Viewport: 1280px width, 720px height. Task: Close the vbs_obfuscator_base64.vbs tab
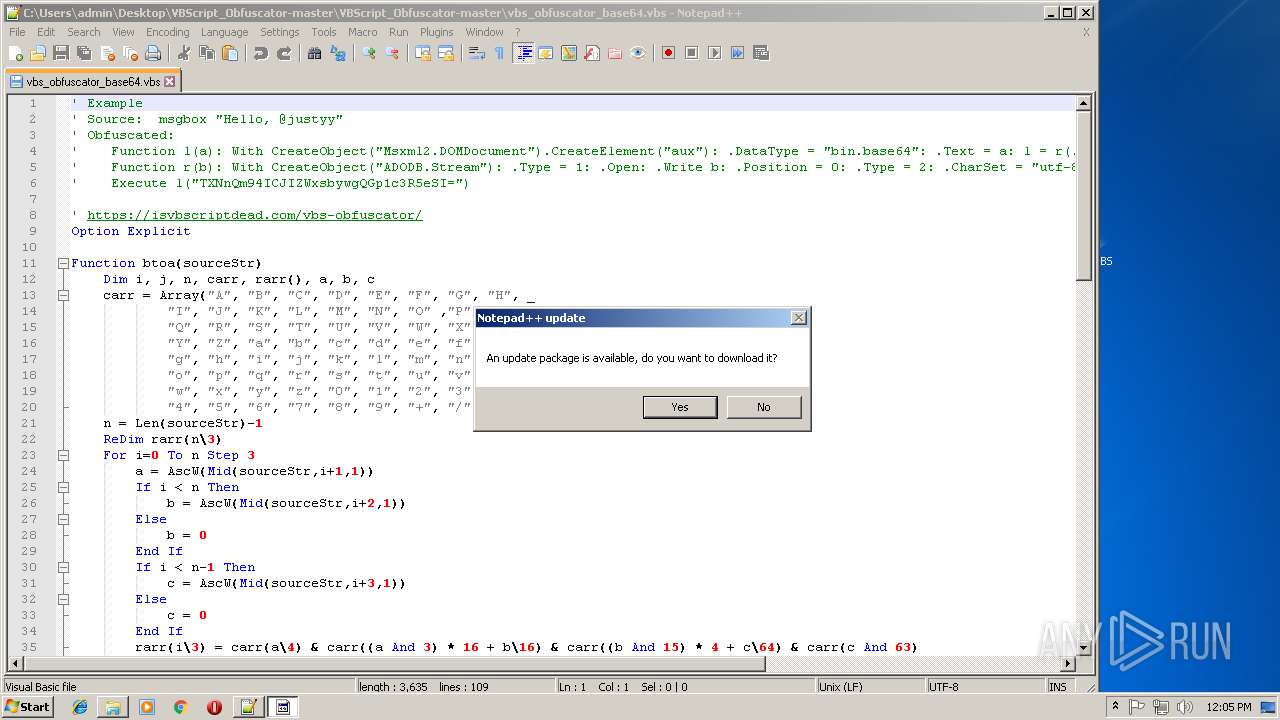tap(169, 82)
